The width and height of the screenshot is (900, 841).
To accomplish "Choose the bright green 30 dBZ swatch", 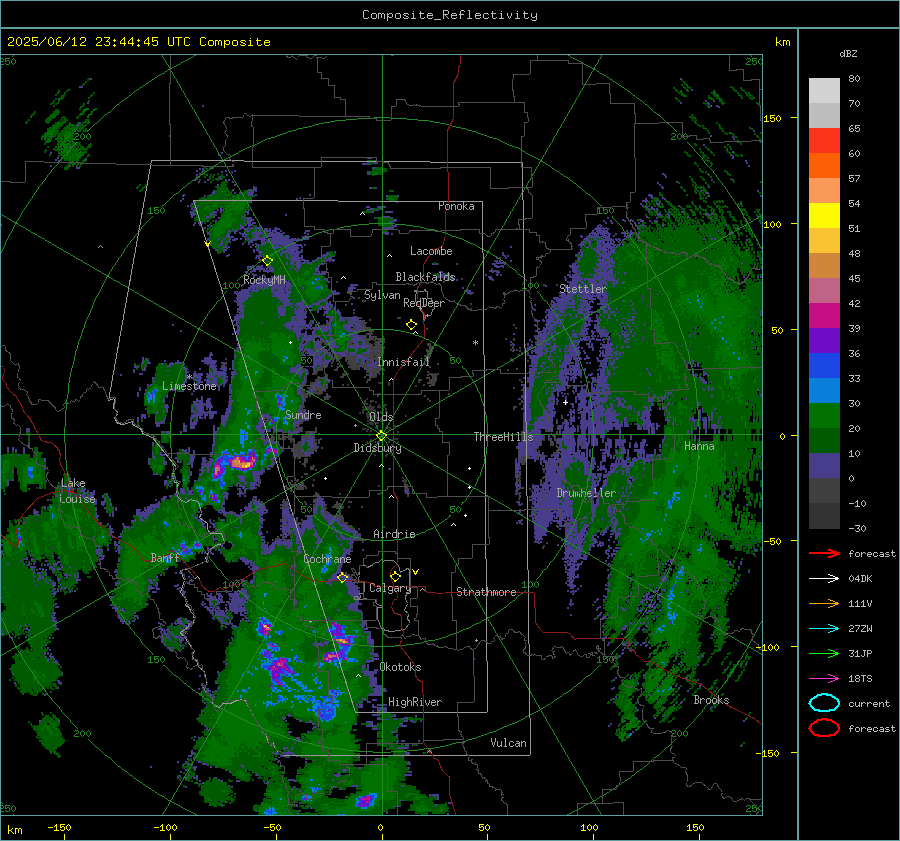I will tap(824, 415).
